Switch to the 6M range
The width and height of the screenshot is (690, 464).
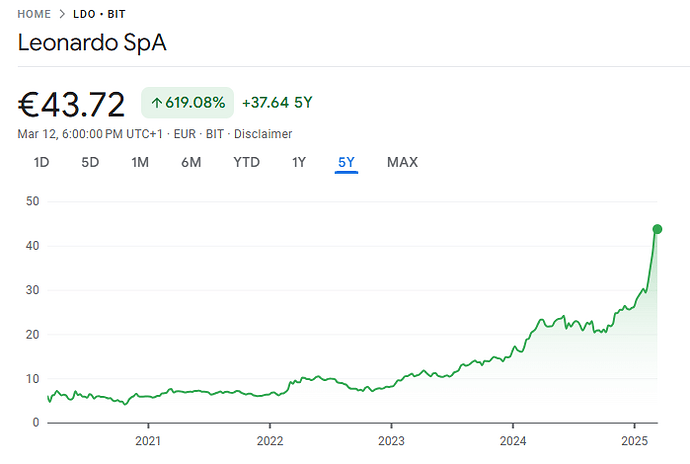191,162
